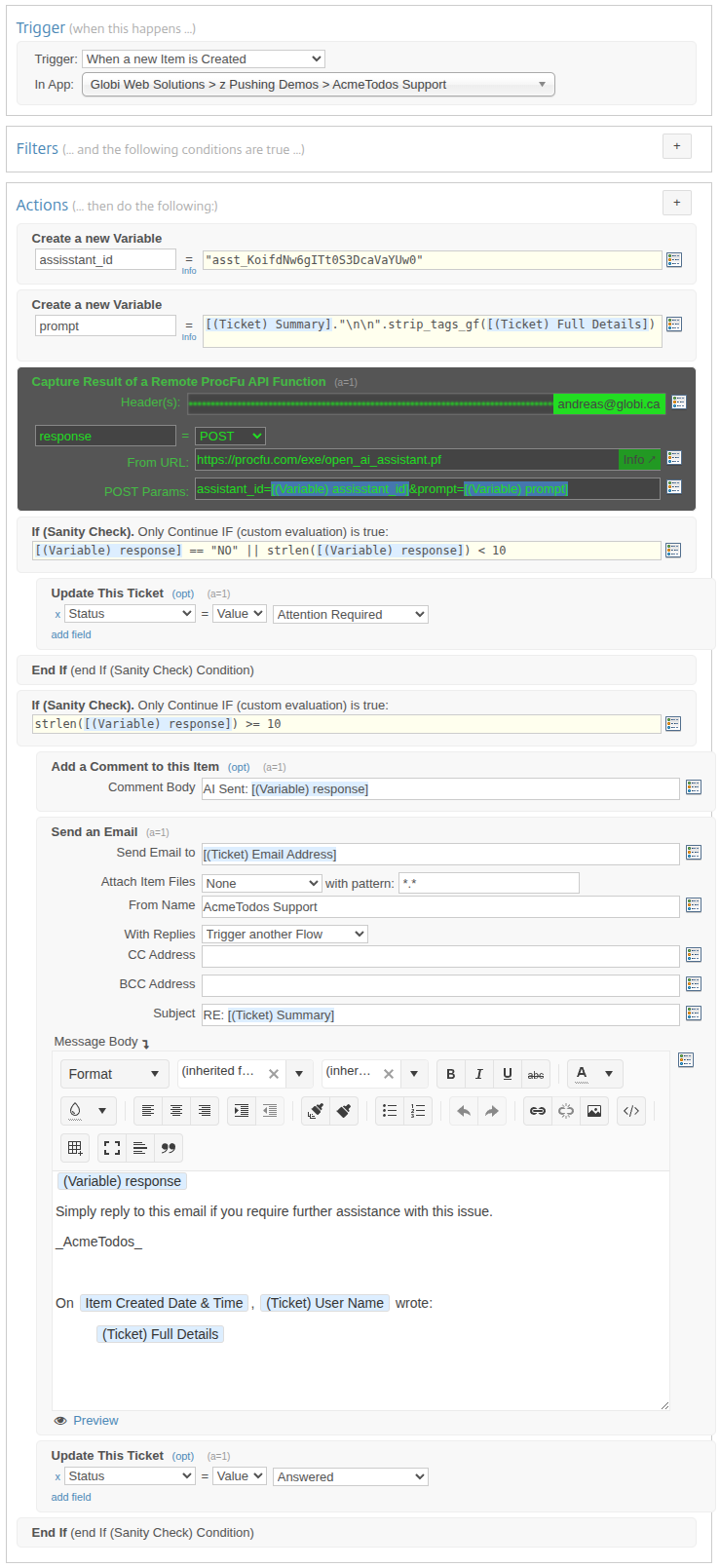Open the Attention Required status value dropdown

coord(351,615)
